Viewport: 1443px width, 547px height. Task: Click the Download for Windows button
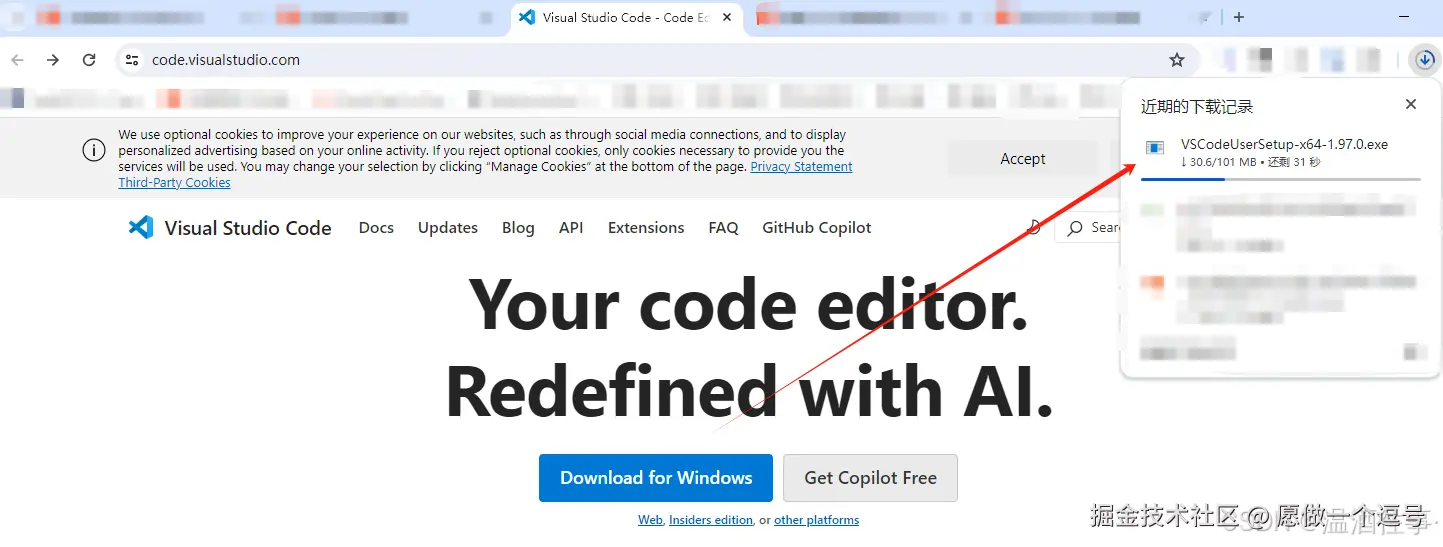tap(656, 478)
